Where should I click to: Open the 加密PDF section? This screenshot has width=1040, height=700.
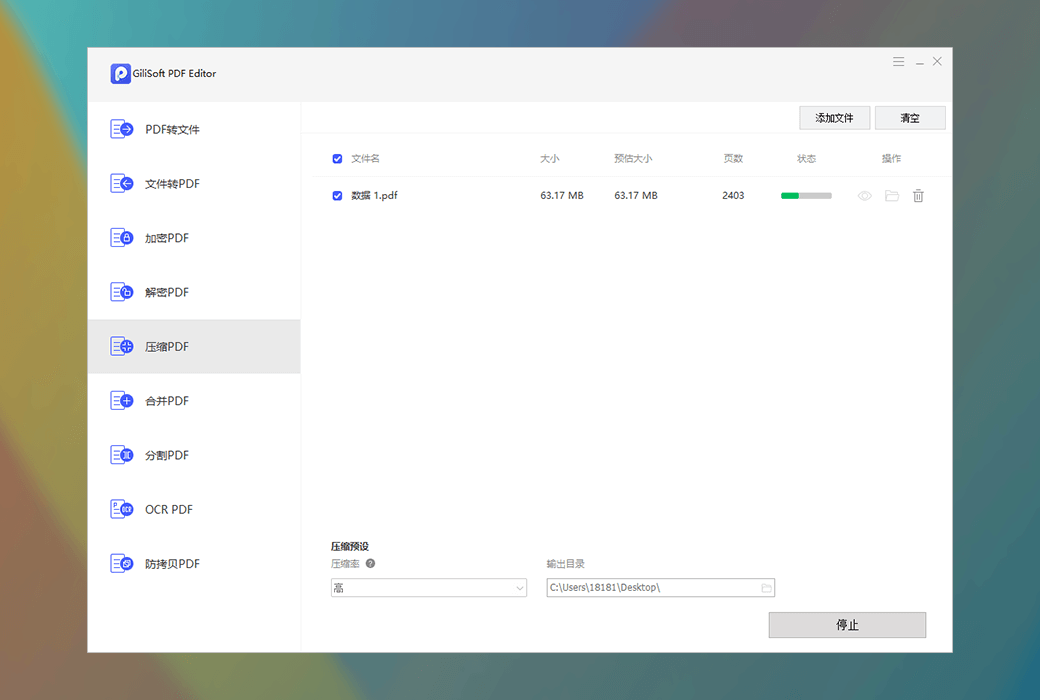click(x=194, y=238)
